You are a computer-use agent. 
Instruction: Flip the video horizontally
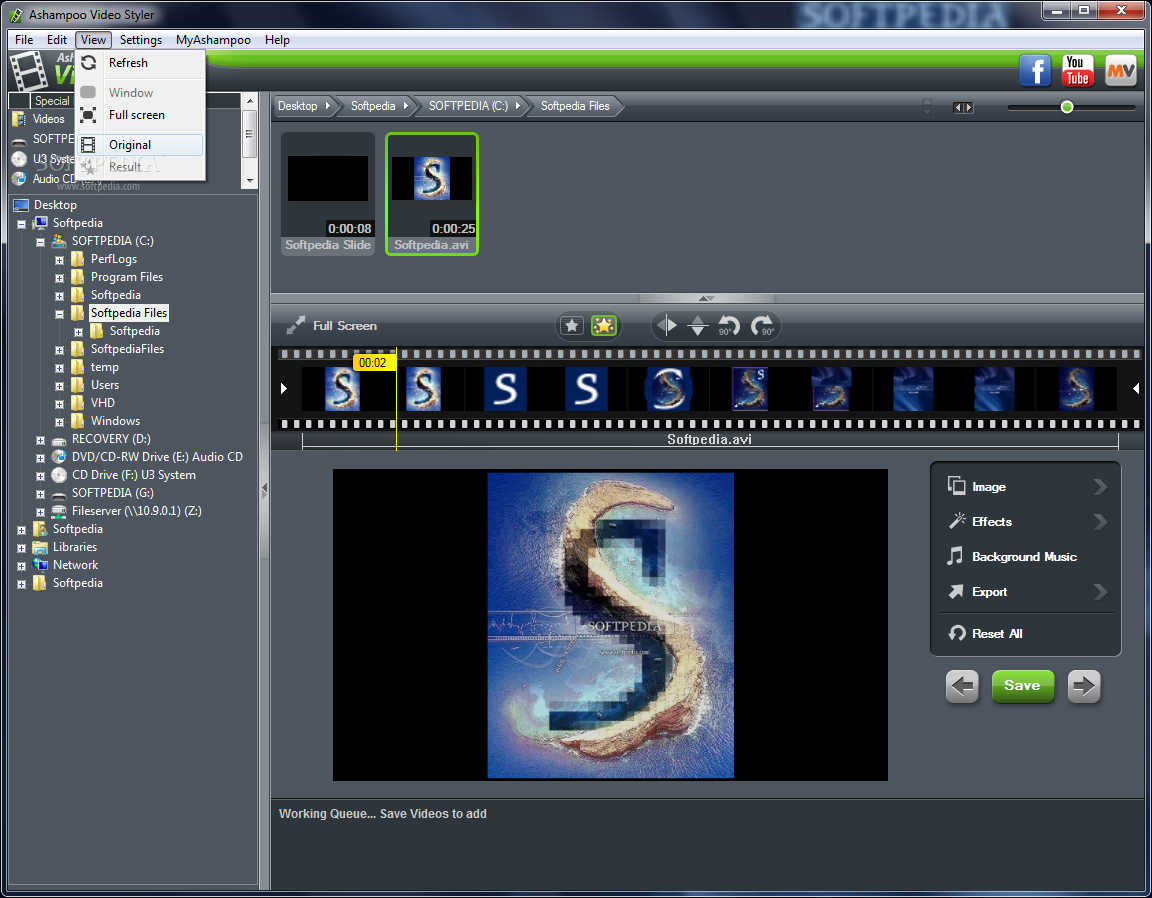click(666, 325)
